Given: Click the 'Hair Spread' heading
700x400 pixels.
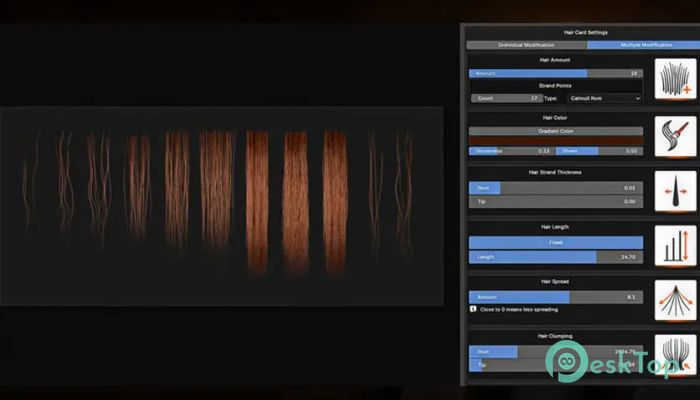Looking at the screenshot, I should [555, 282].
